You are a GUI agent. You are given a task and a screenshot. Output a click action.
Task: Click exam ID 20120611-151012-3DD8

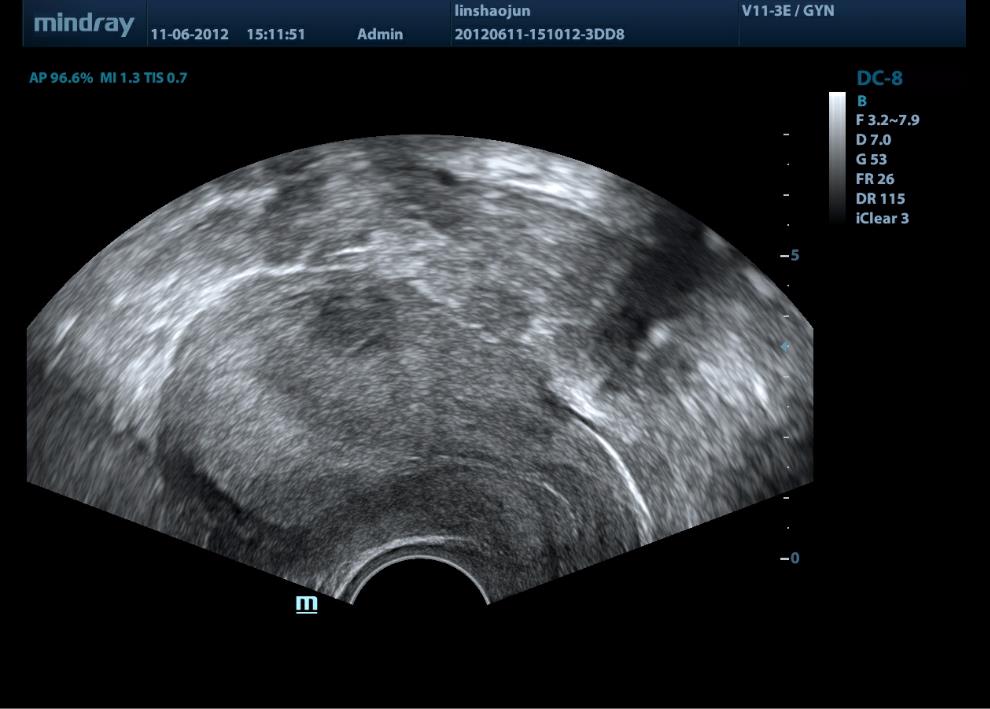point(539,34)
